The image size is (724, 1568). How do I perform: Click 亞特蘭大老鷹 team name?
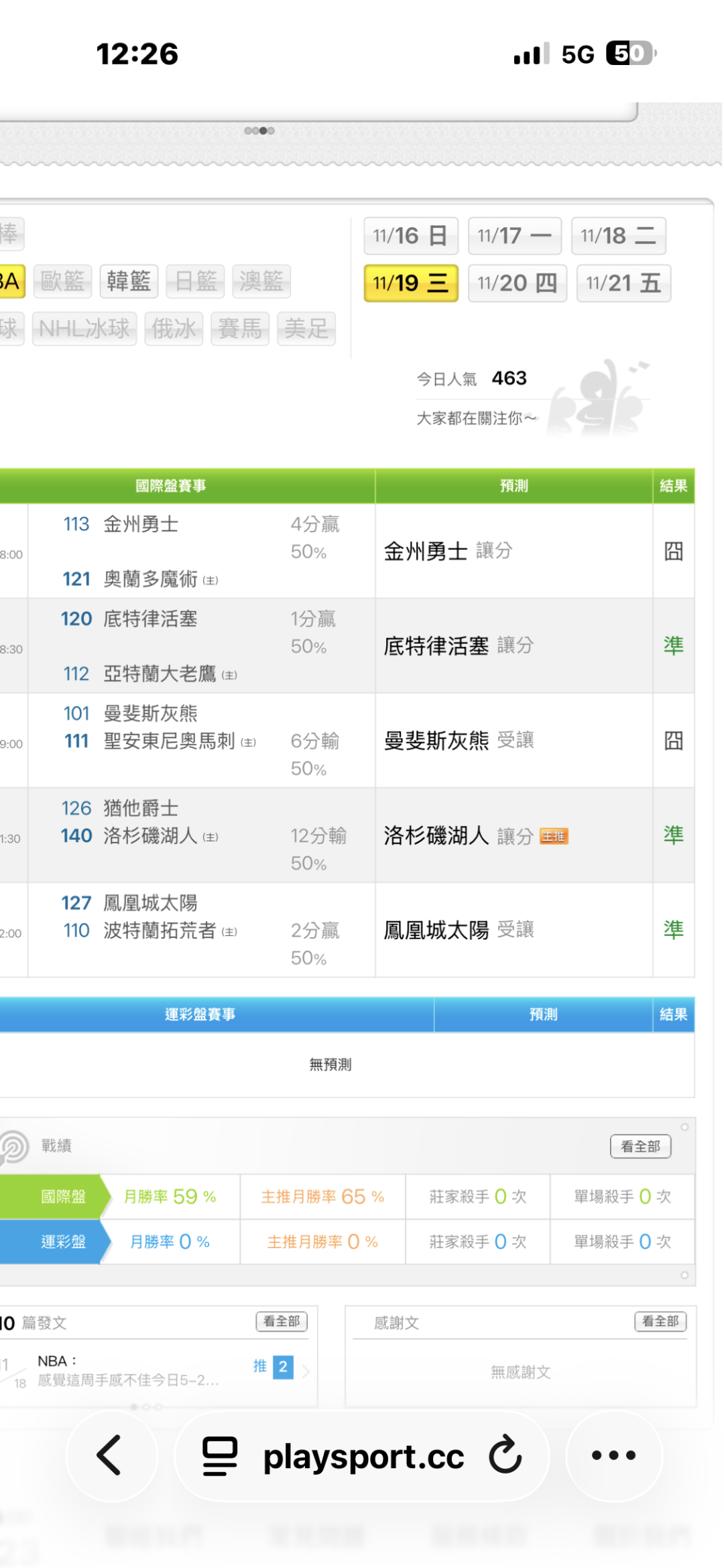[160, 674]
